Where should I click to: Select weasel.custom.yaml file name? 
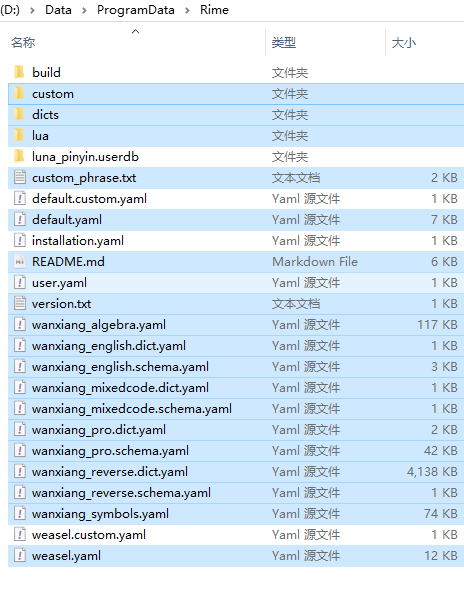pyautogui.click(x=89, y=535)
